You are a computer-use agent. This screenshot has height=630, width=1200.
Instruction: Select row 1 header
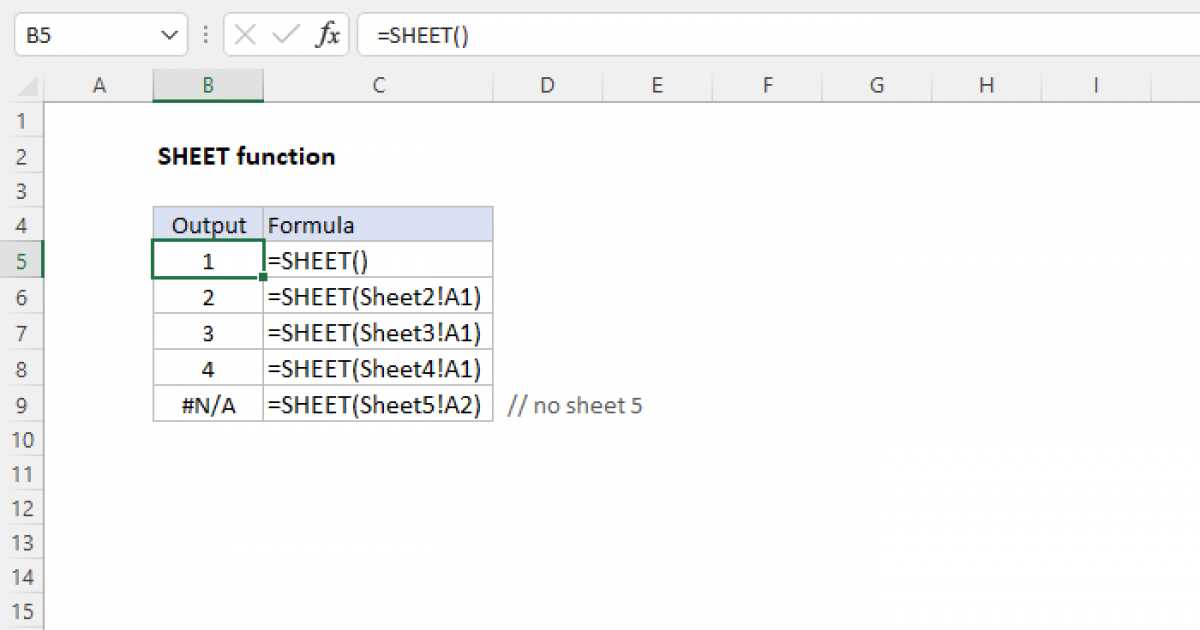pyautogui.click(x=22, y=121)
